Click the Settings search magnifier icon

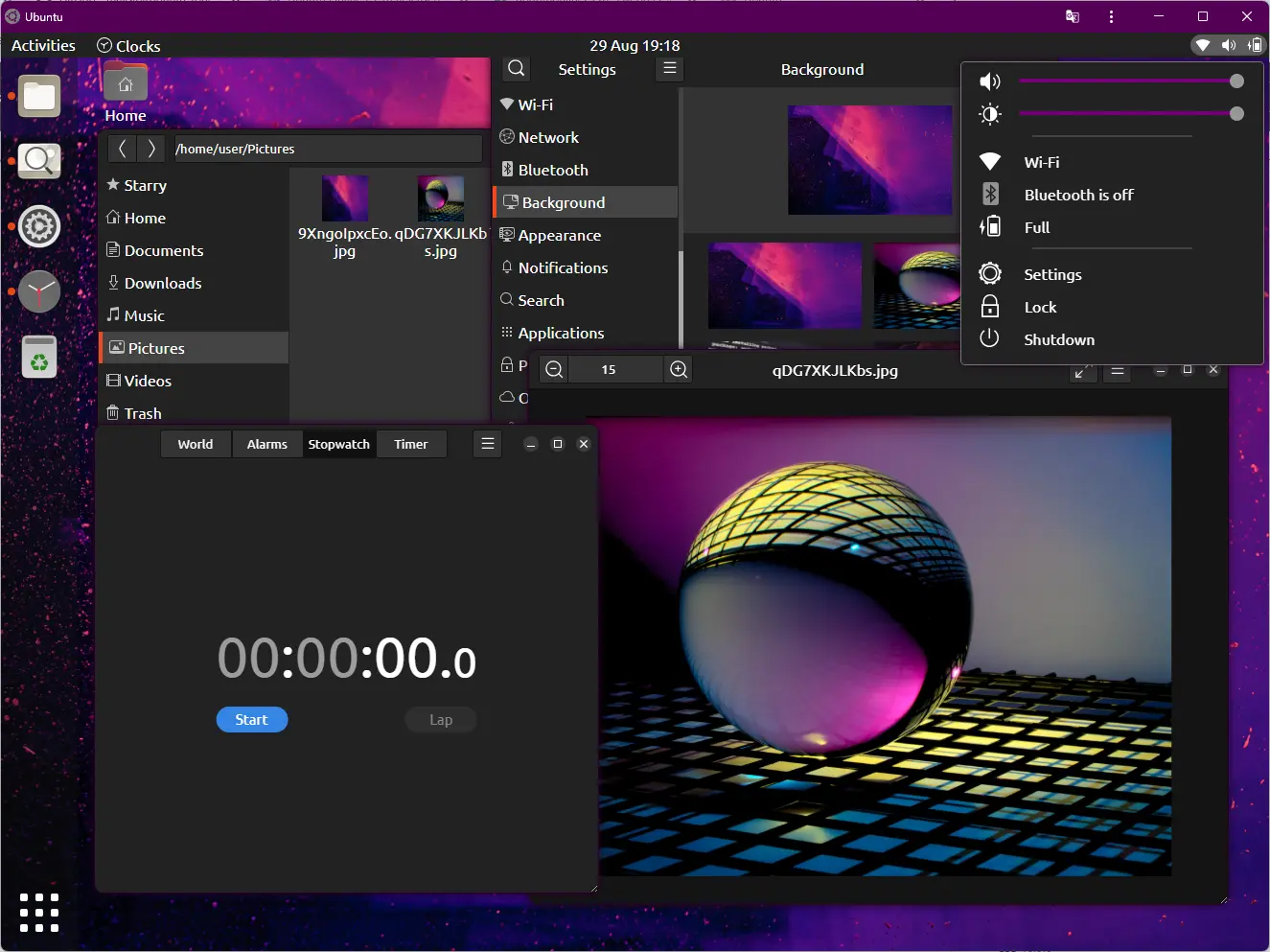[x=517, y=69]
